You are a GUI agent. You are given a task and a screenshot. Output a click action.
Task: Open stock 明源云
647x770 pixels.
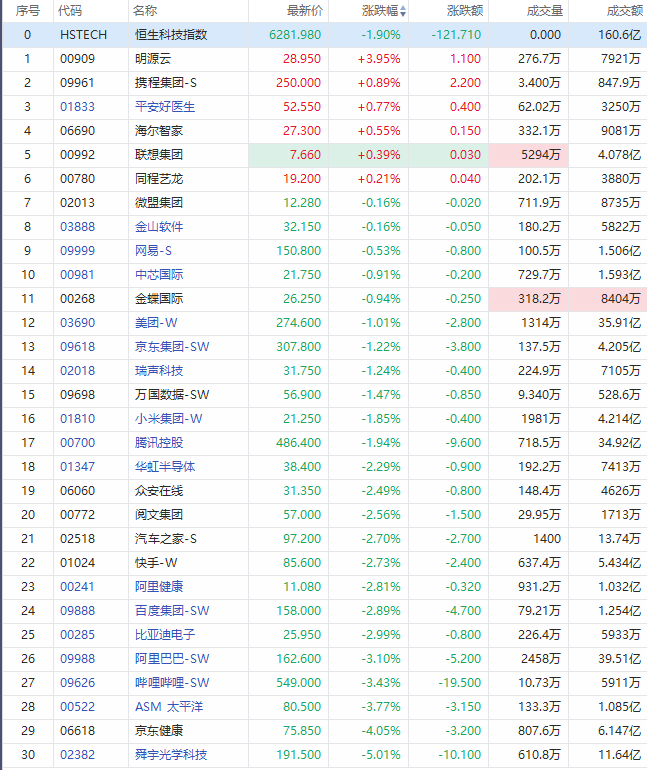point(153,59)
